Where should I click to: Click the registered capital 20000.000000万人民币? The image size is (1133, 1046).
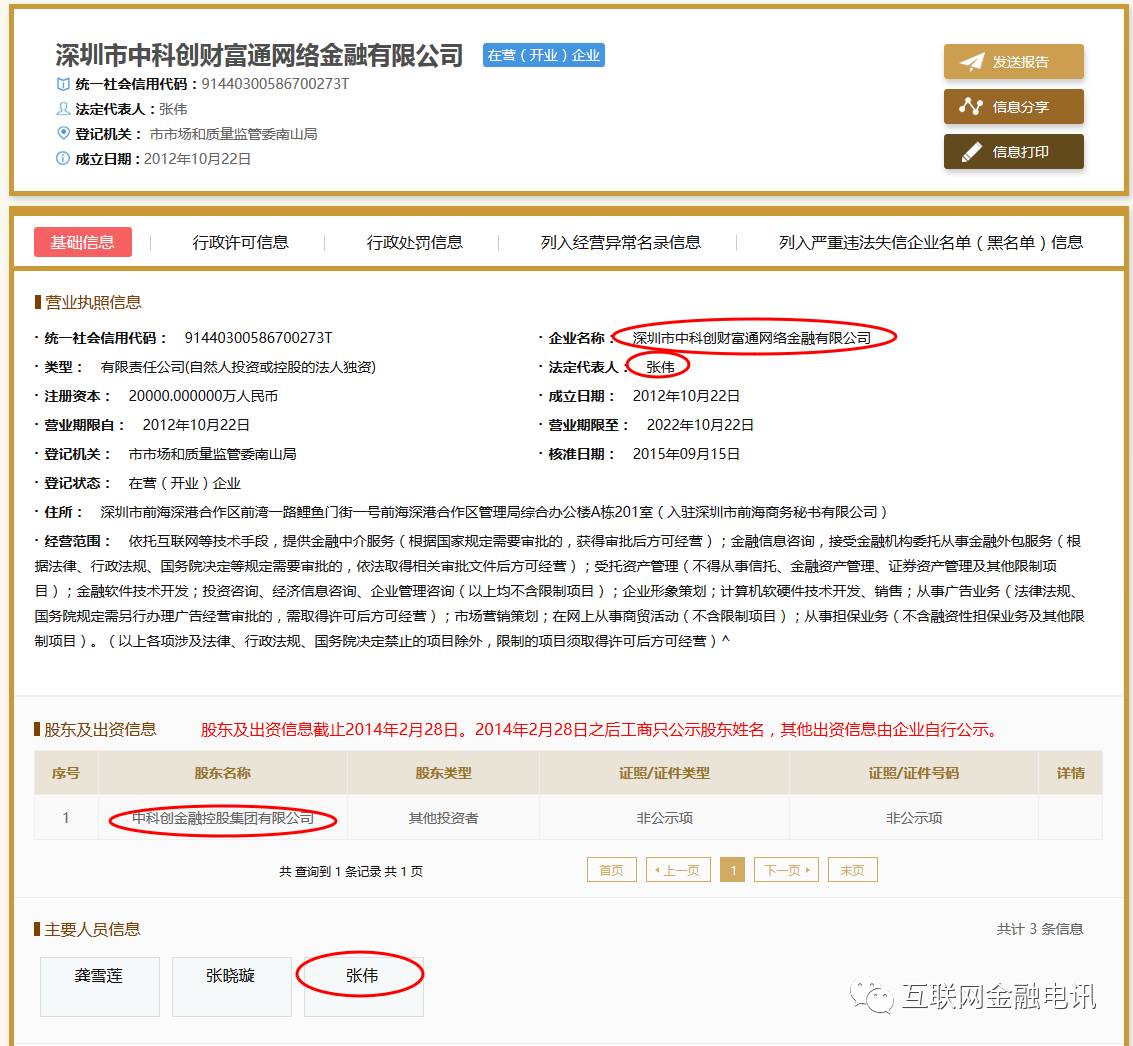tap(203, 396)
